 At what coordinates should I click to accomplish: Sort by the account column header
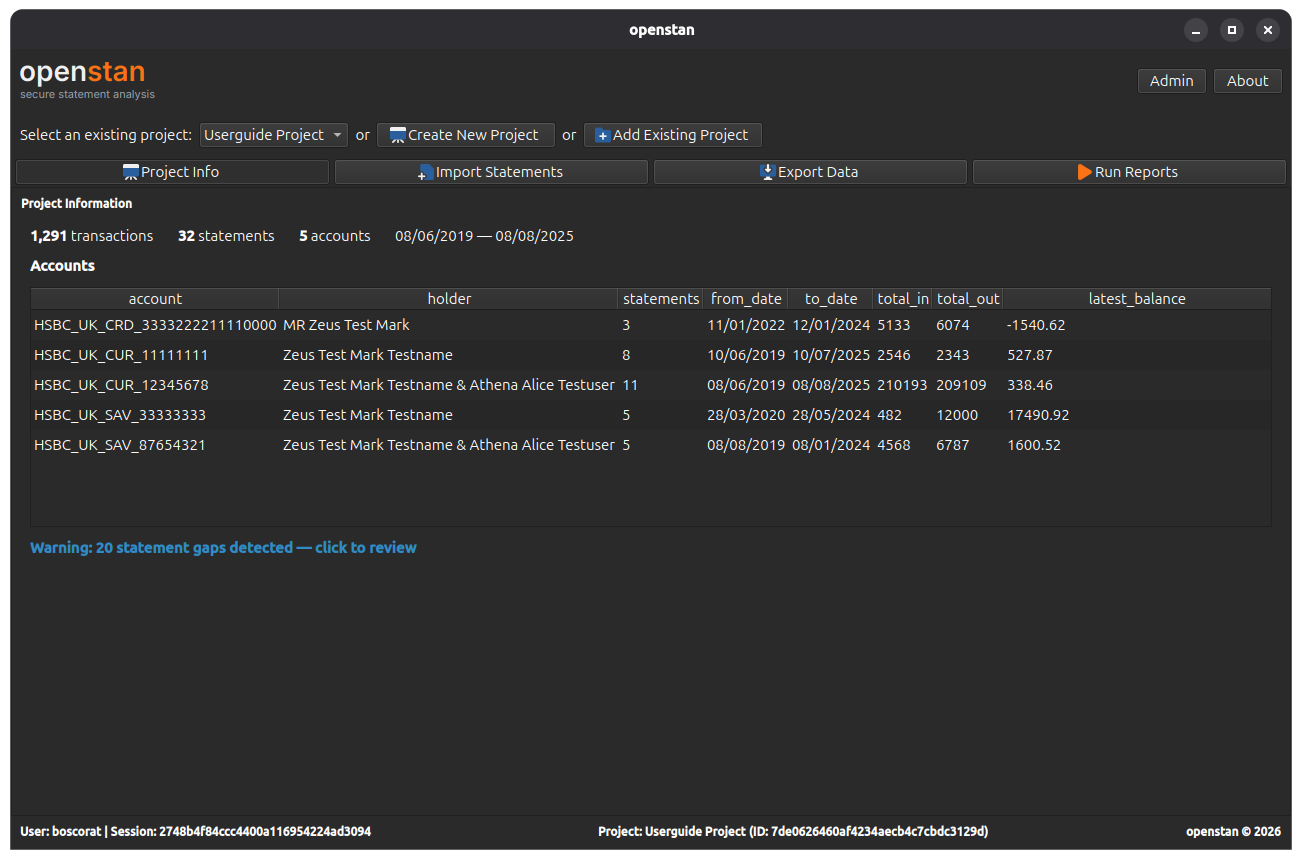[155, 299]
